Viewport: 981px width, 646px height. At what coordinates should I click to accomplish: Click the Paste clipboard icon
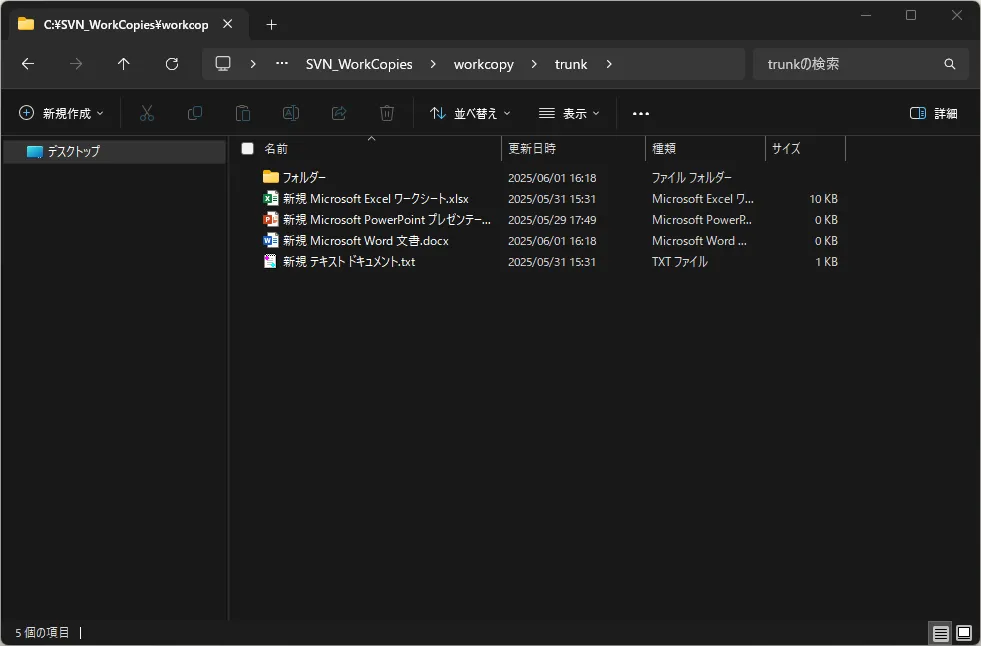pos(243,113)
